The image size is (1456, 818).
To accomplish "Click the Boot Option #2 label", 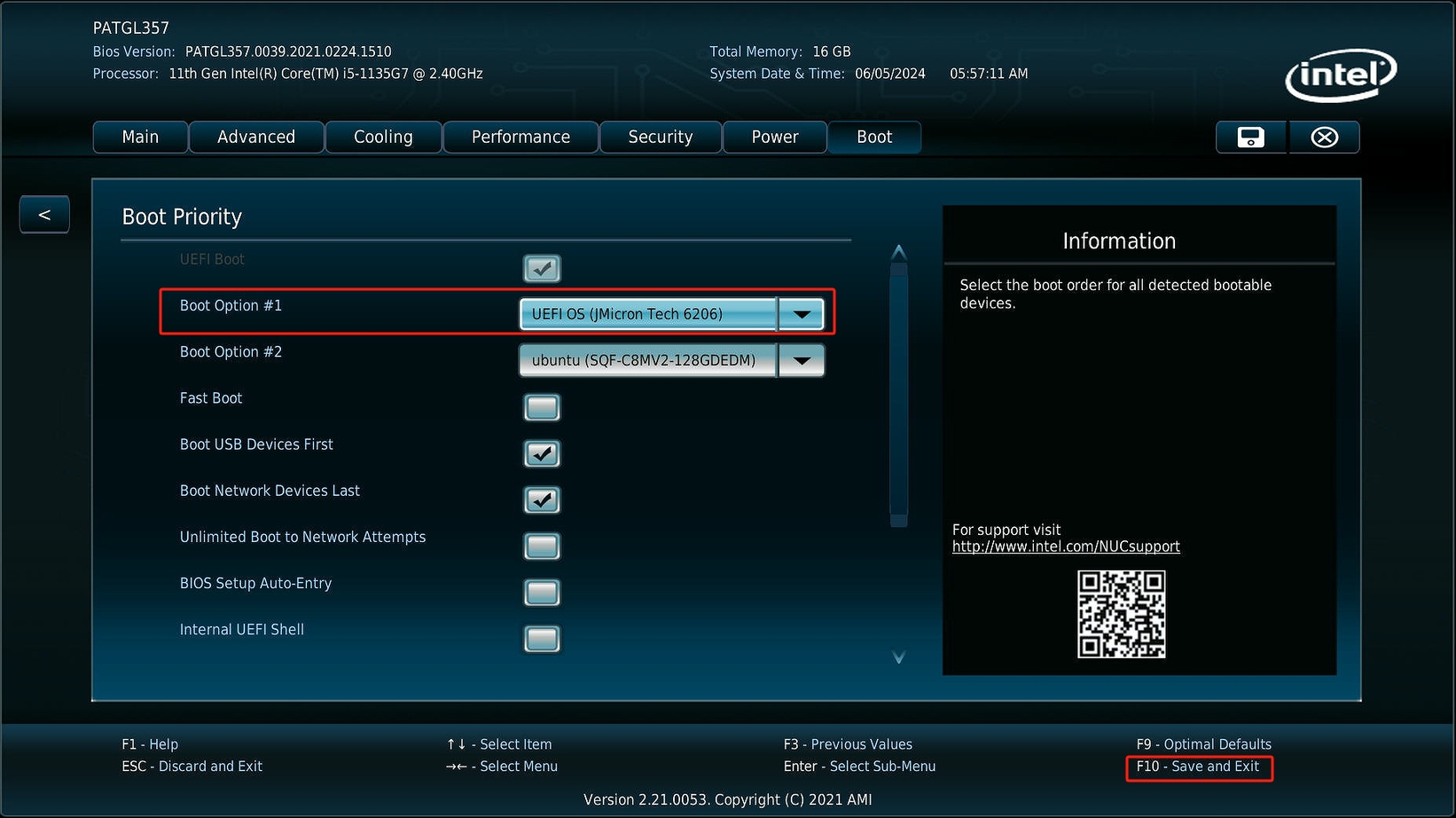I will 231,352.
